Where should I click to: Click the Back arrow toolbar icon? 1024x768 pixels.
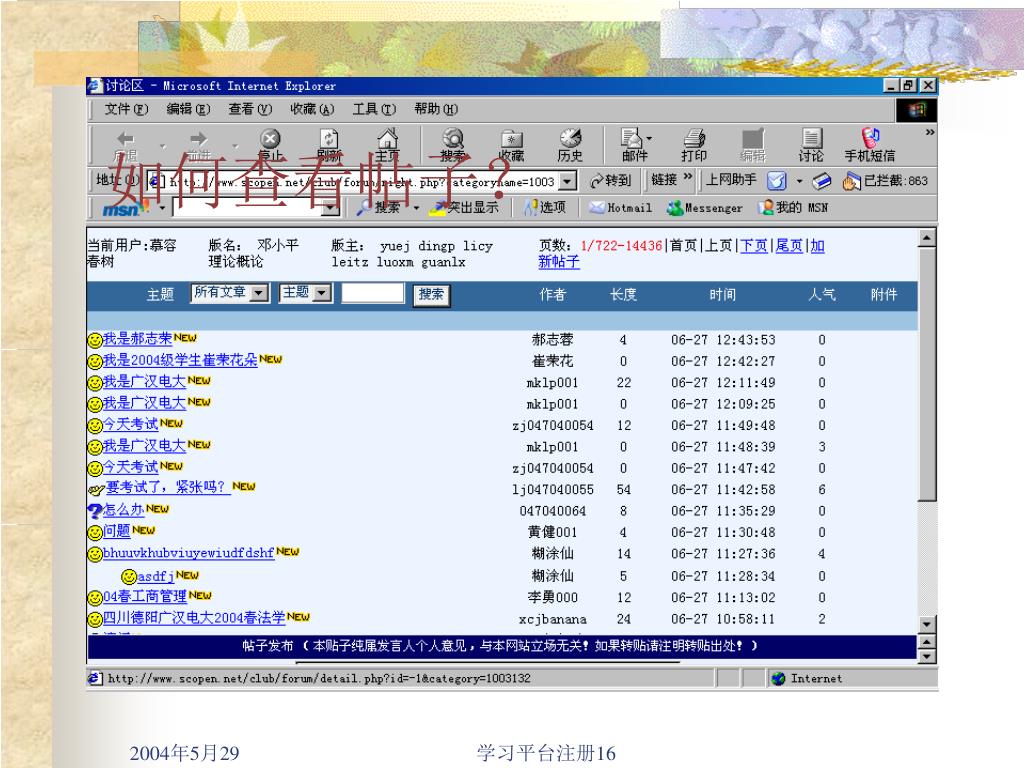125,138
